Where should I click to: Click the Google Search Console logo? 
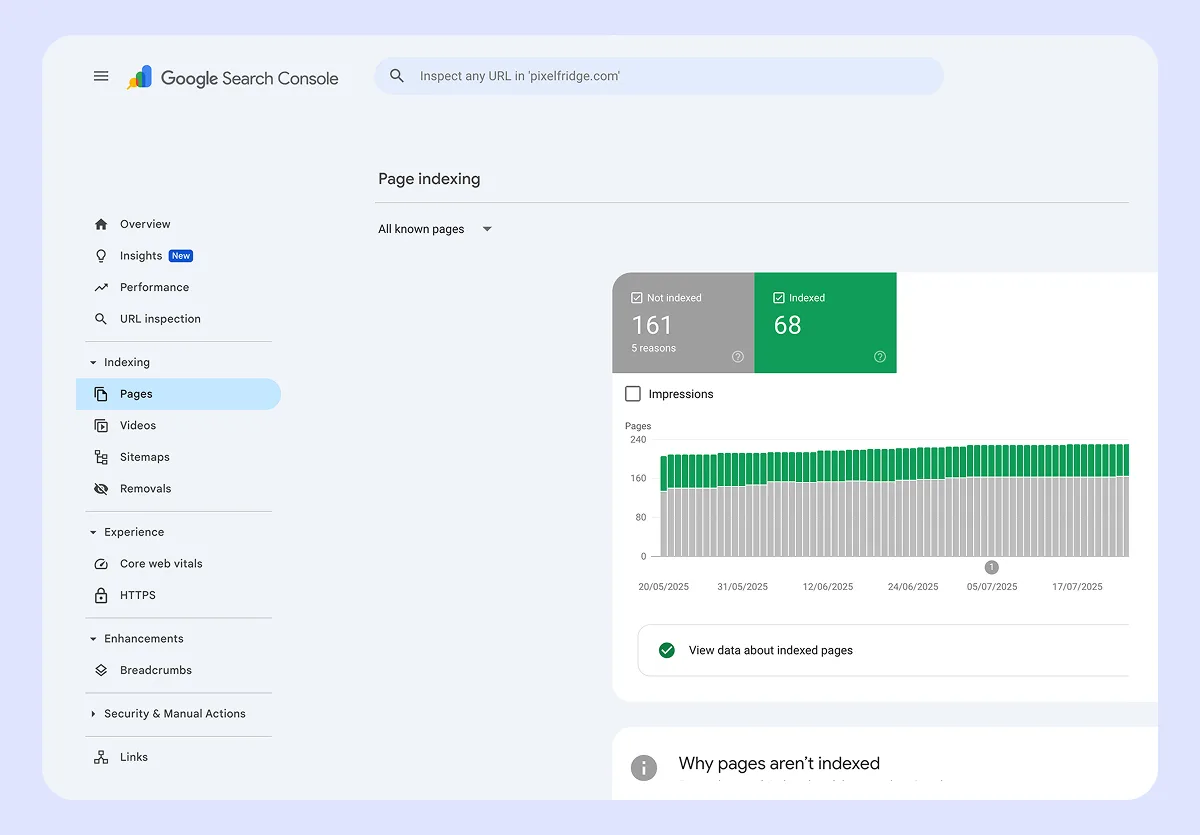232,78
